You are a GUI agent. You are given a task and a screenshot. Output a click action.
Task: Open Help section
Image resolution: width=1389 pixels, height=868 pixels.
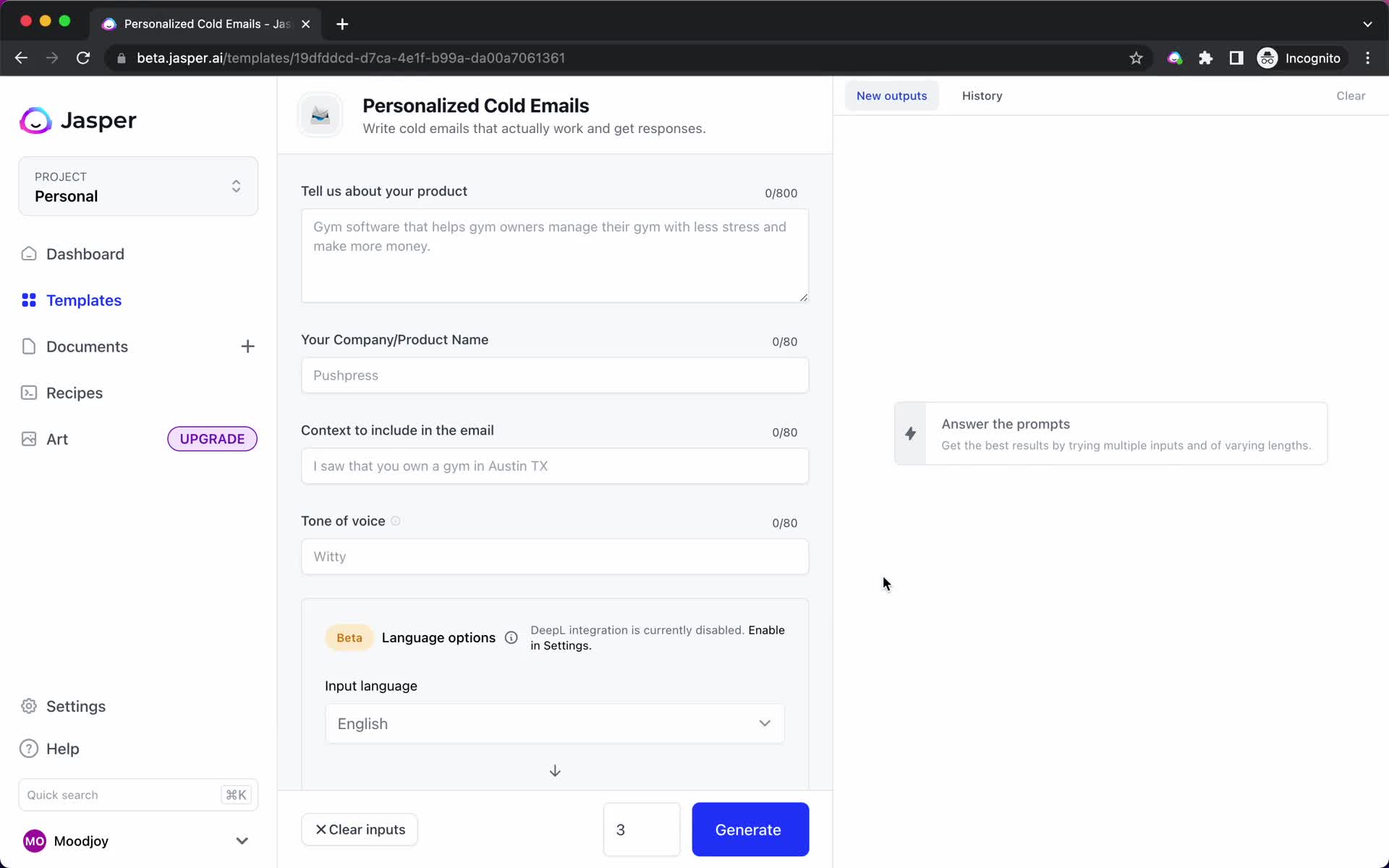(x=64, y=748)
